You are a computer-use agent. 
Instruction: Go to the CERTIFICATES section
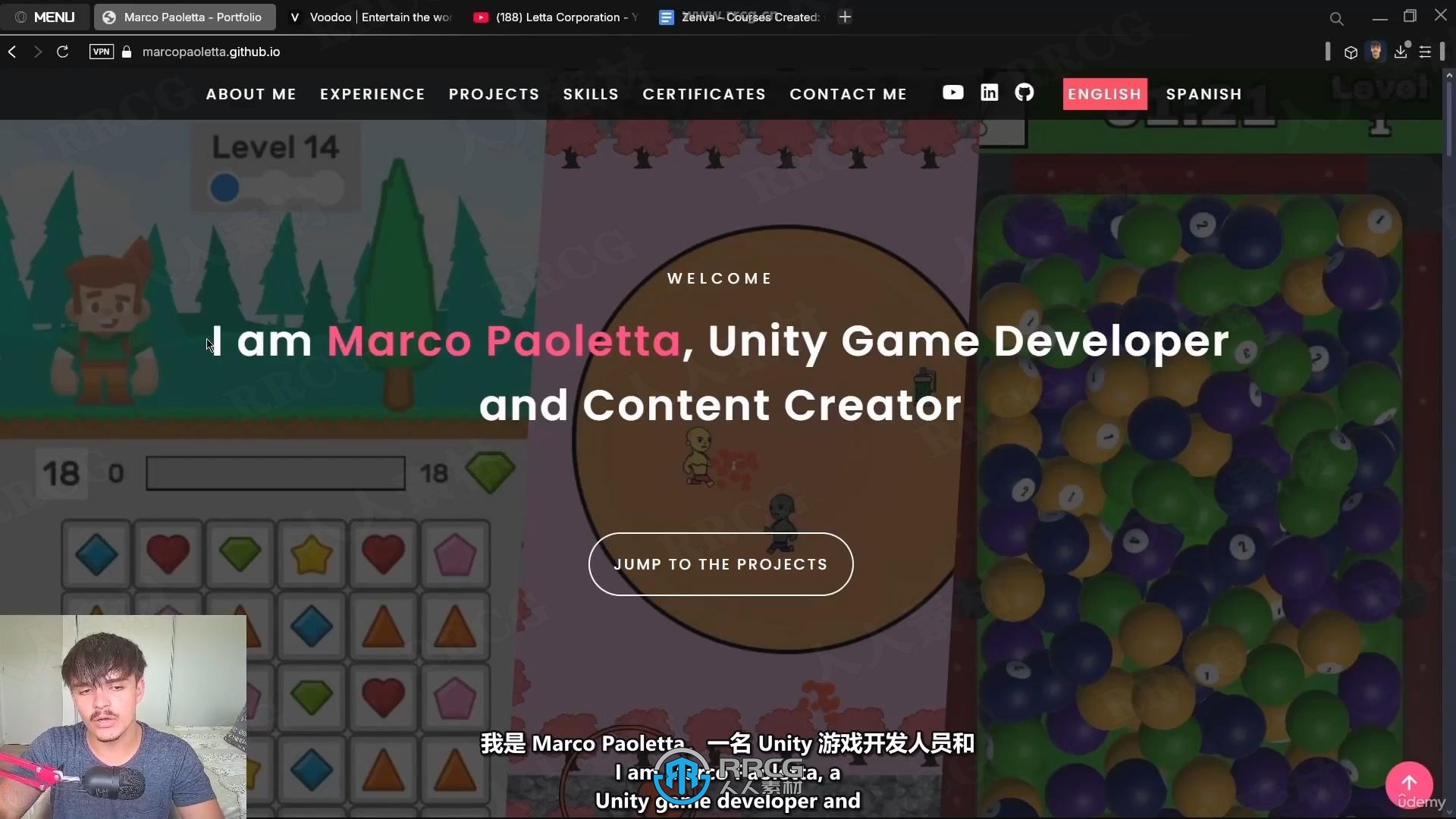(704, 94)
